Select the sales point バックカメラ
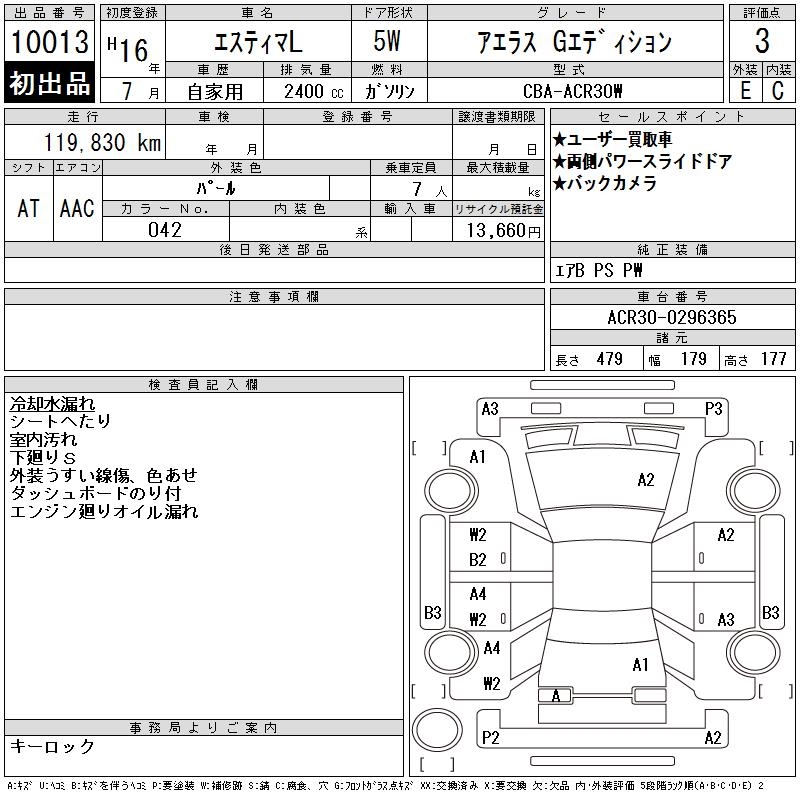This screenshot has height=800, width=800. pyautogui.click(x=605, y=183)
